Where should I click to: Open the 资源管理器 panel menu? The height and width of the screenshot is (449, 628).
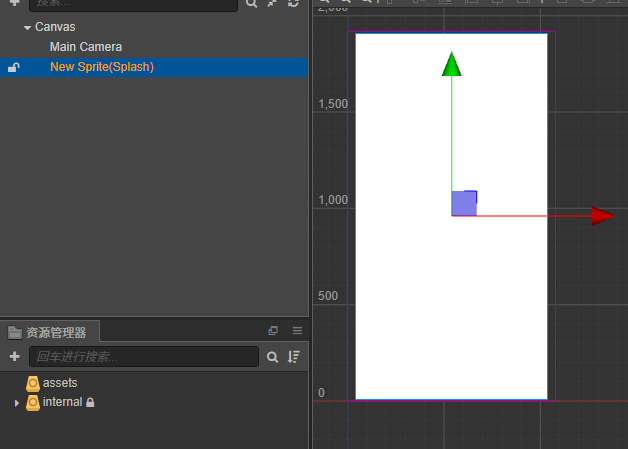coord(297,330)
